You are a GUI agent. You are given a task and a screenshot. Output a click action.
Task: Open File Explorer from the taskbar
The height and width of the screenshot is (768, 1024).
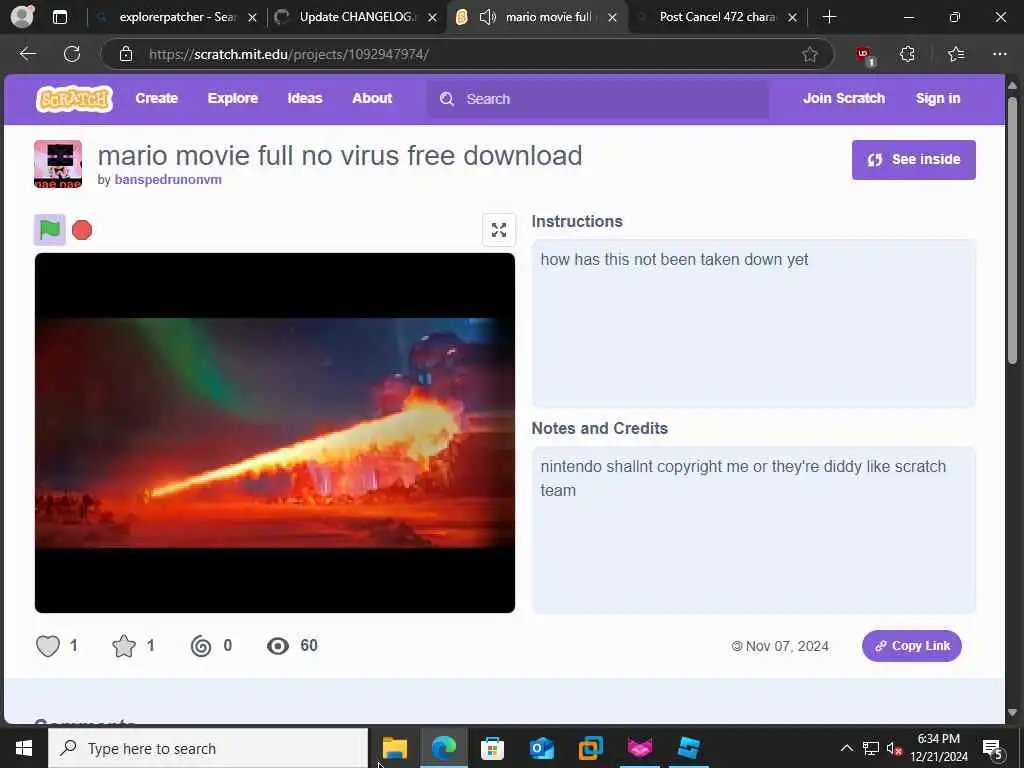394,748
